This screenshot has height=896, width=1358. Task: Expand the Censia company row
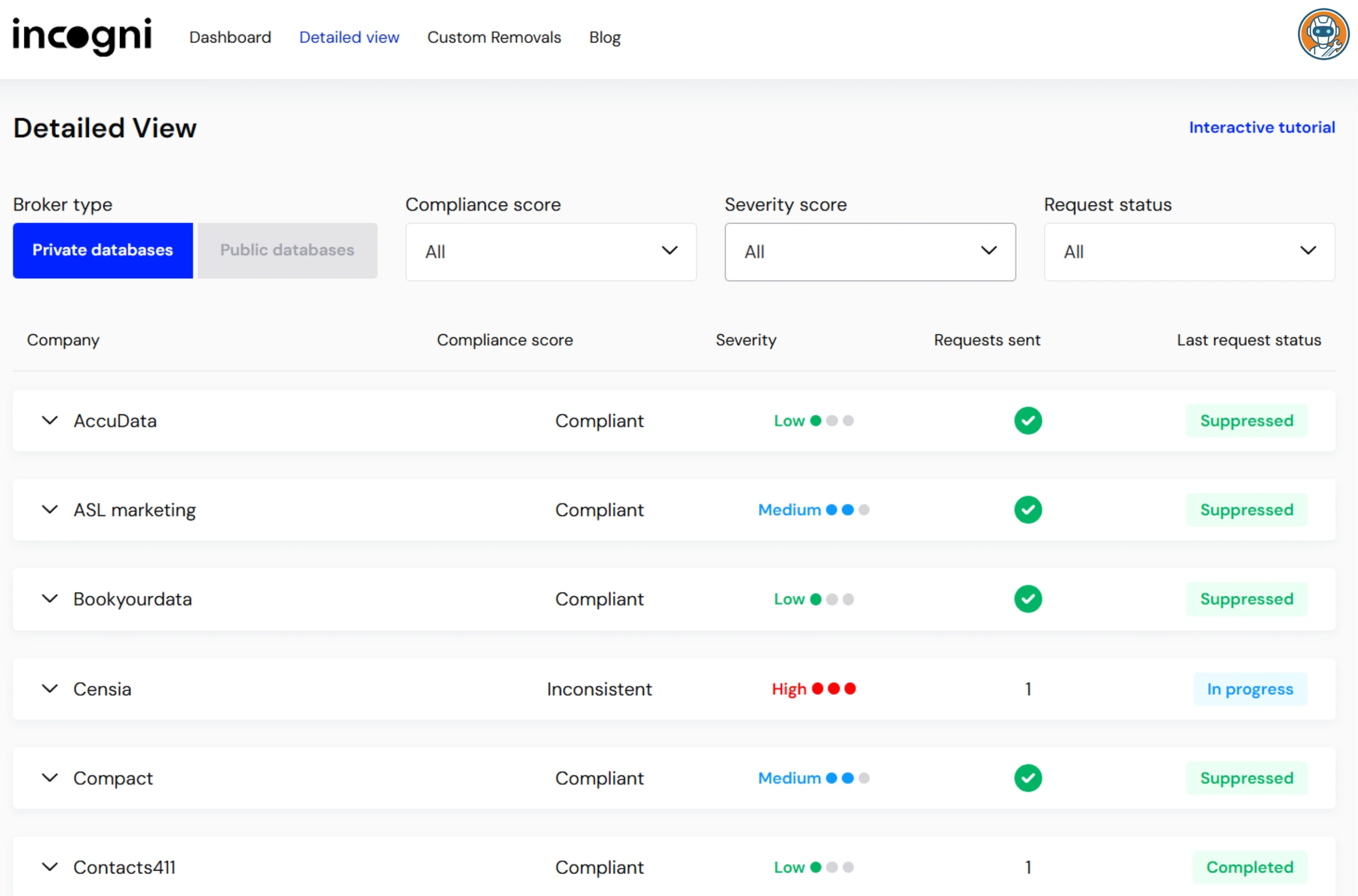click(49, 689)
